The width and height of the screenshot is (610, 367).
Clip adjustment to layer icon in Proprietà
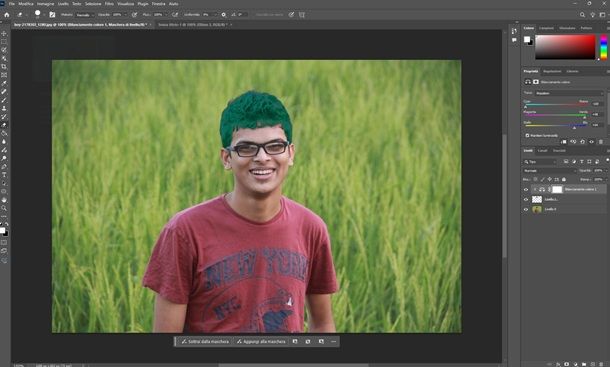coord(564,142)
